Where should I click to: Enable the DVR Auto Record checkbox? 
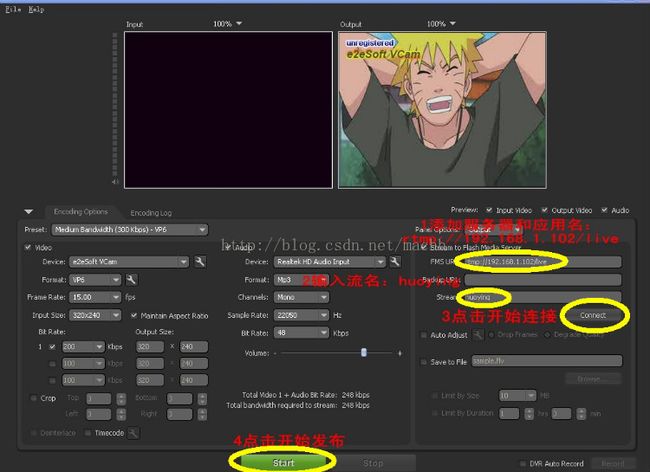tap(523, 463)
